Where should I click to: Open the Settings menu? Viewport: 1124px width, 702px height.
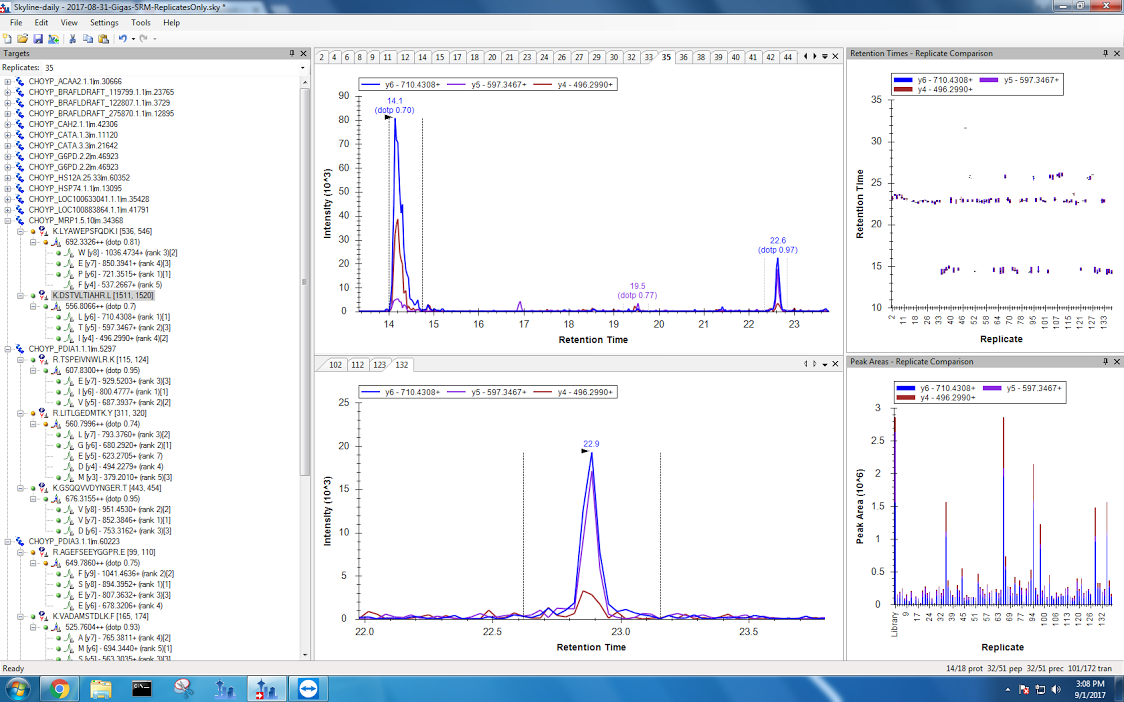(x=103, y=22)
